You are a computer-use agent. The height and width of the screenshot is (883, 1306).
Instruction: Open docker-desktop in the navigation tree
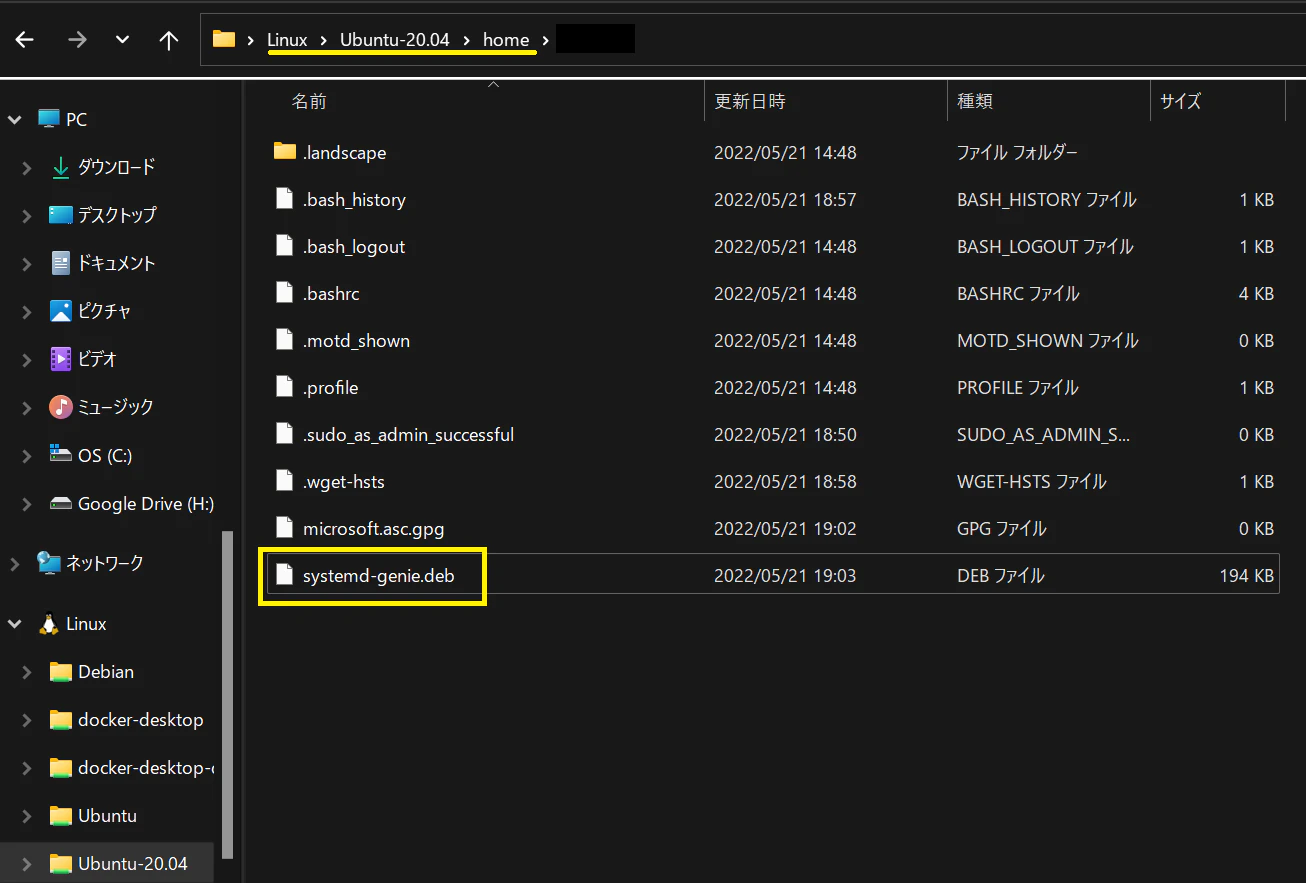click(141, 720)
